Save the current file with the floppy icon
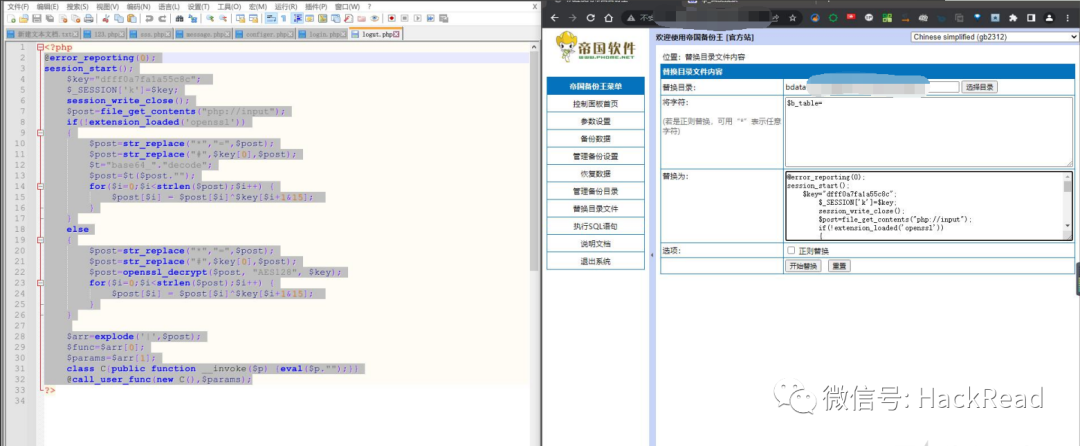Screen dimensions: 1080x446 coord(37,19)
